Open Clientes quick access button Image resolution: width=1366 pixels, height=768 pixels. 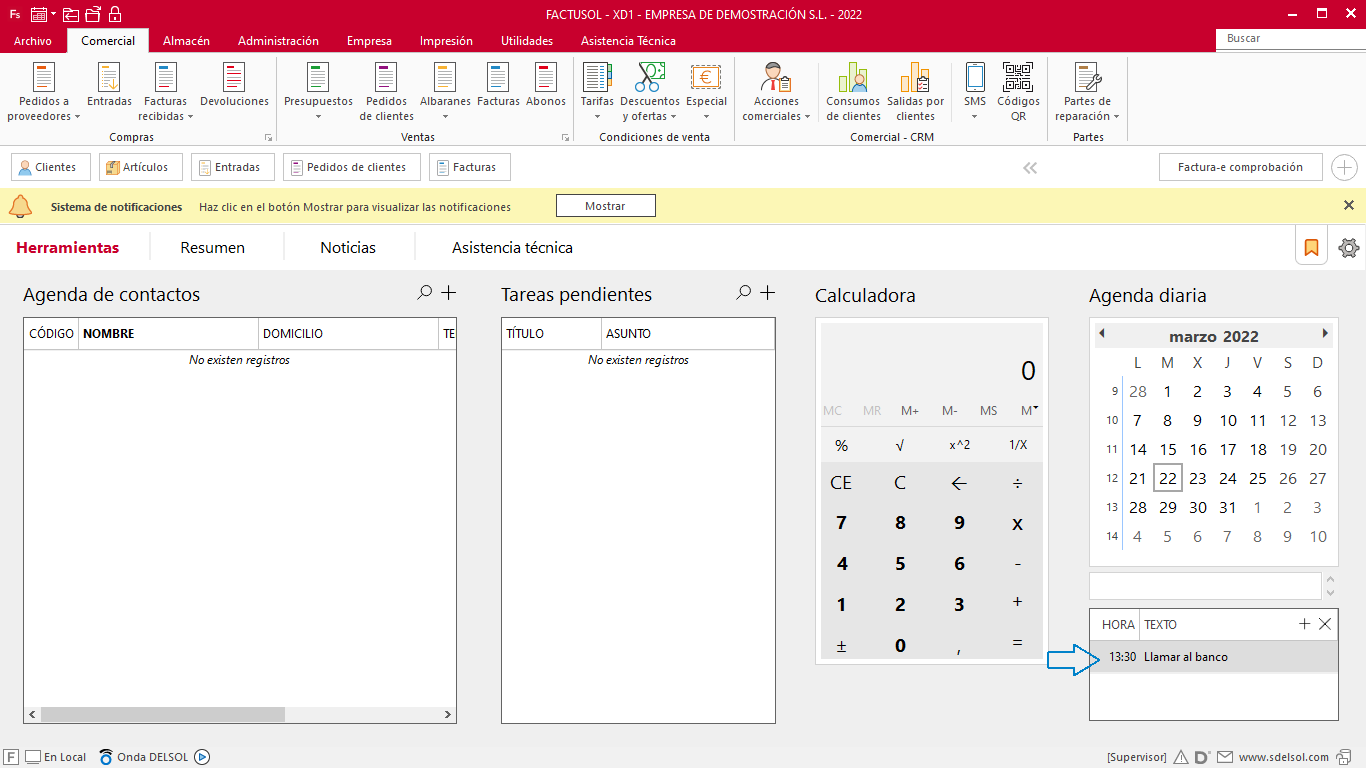tap(50, 167)
